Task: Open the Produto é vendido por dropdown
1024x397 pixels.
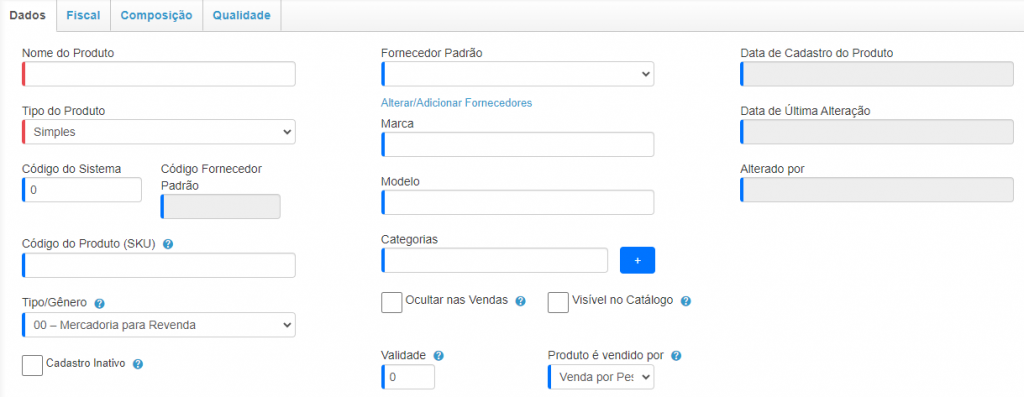Action: click(x=601, y=377)
